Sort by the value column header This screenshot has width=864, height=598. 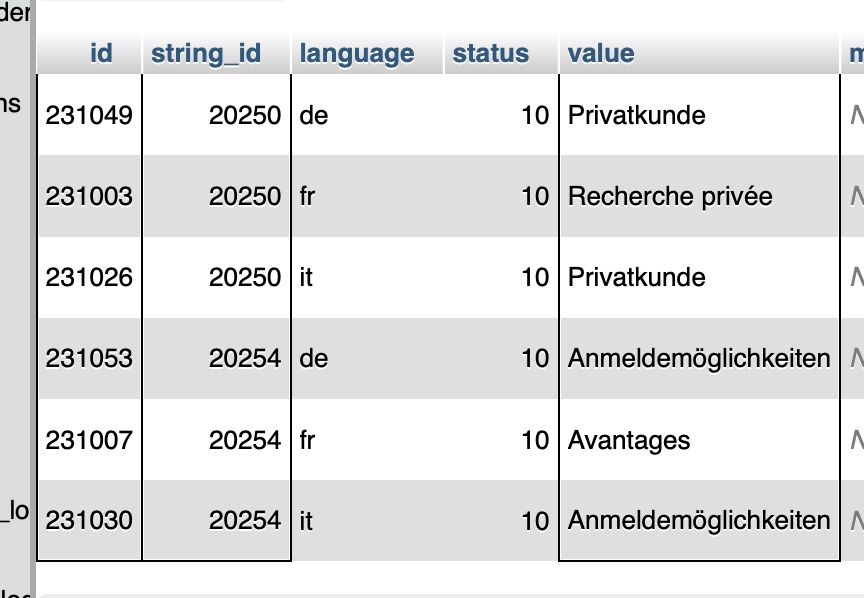click(601, 53)
